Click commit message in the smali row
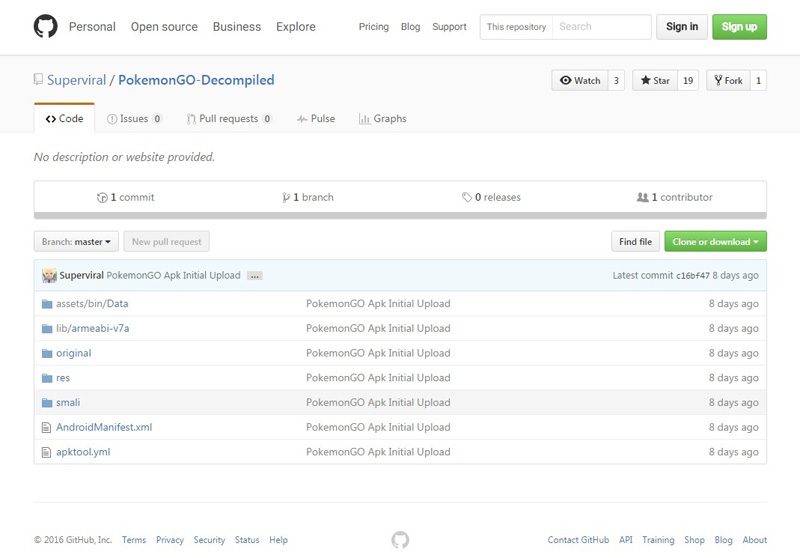This screenshot has height=558, width=800. coord(378,402)
